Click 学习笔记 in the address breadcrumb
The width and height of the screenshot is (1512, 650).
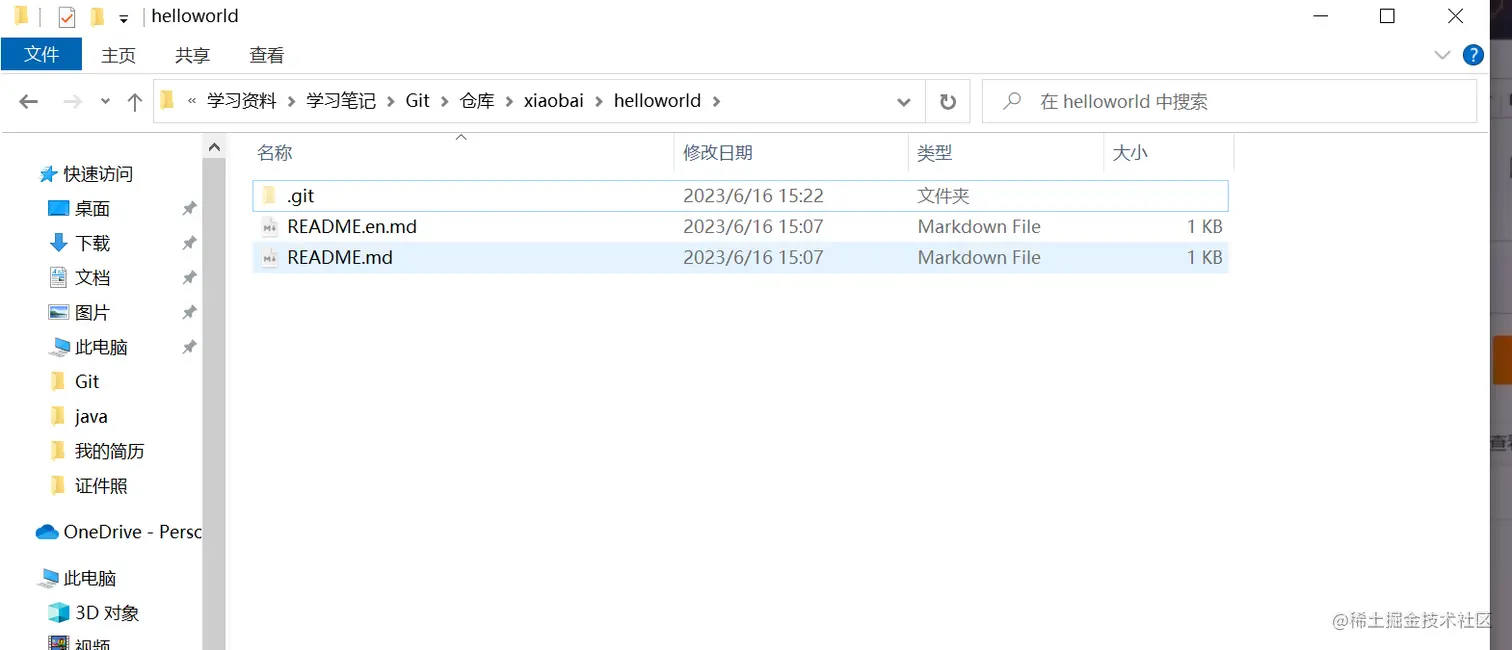tap(341, 101)
